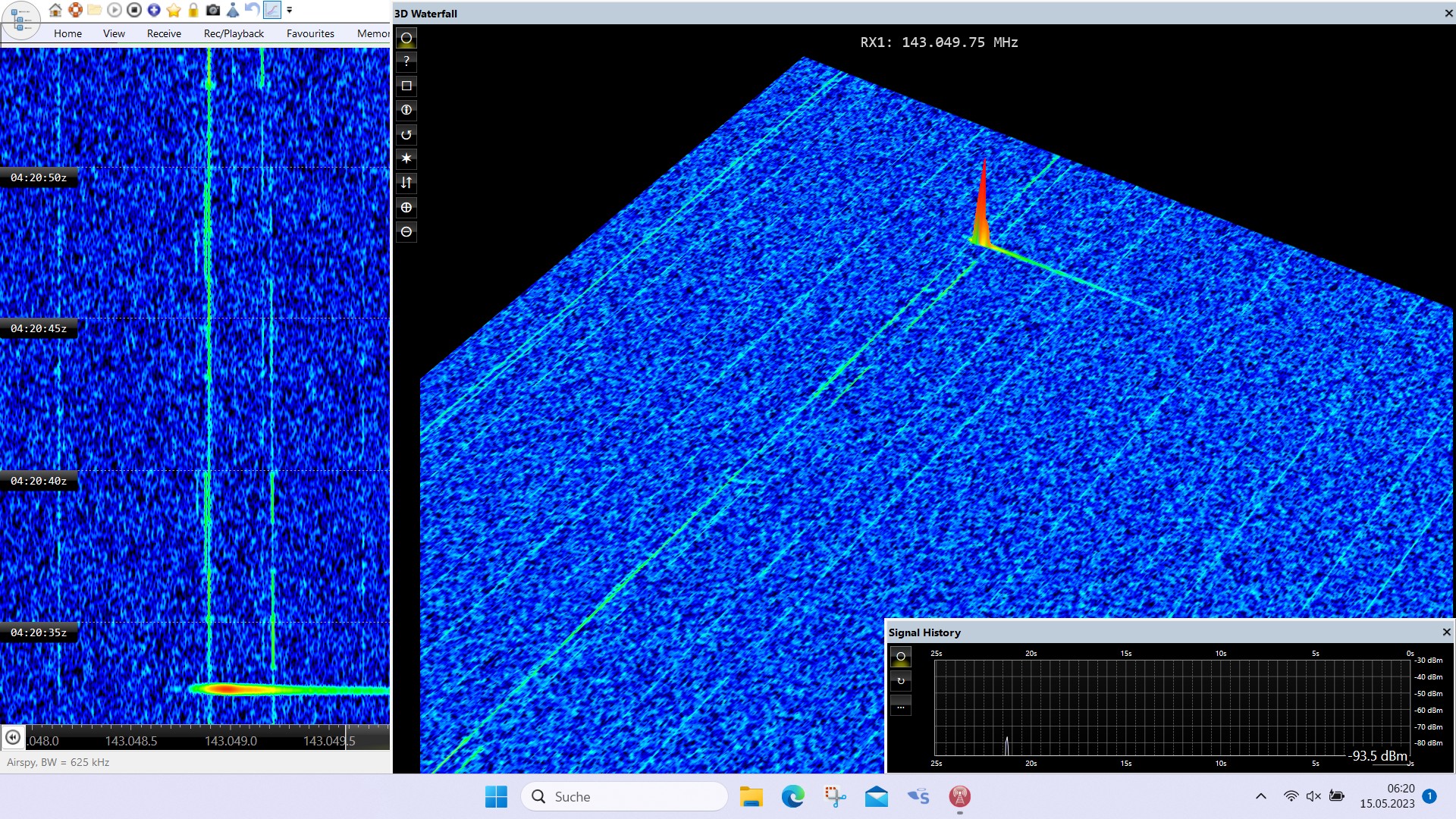
Task: Click the 143.049.0 label on frequency scale
Action: click(x=231, y=741)
